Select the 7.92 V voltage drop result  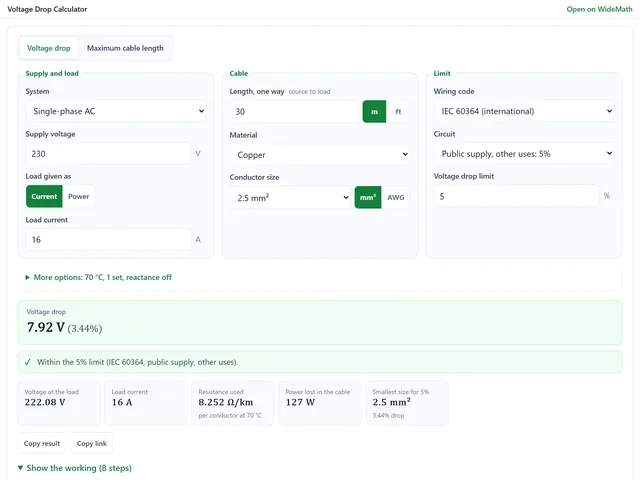tap(46, 327)
